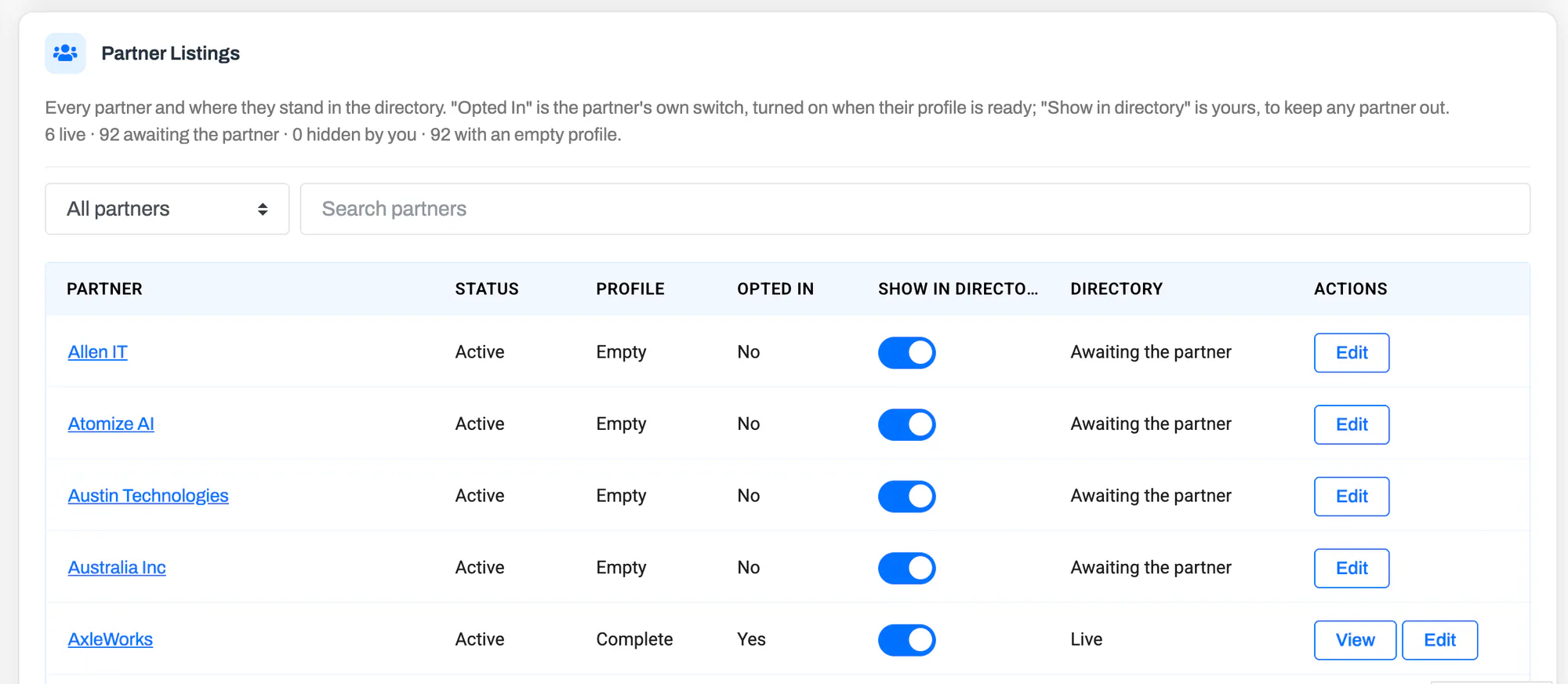Click the OPTED IN column header
1568x684 pixels.
[775, 289]
